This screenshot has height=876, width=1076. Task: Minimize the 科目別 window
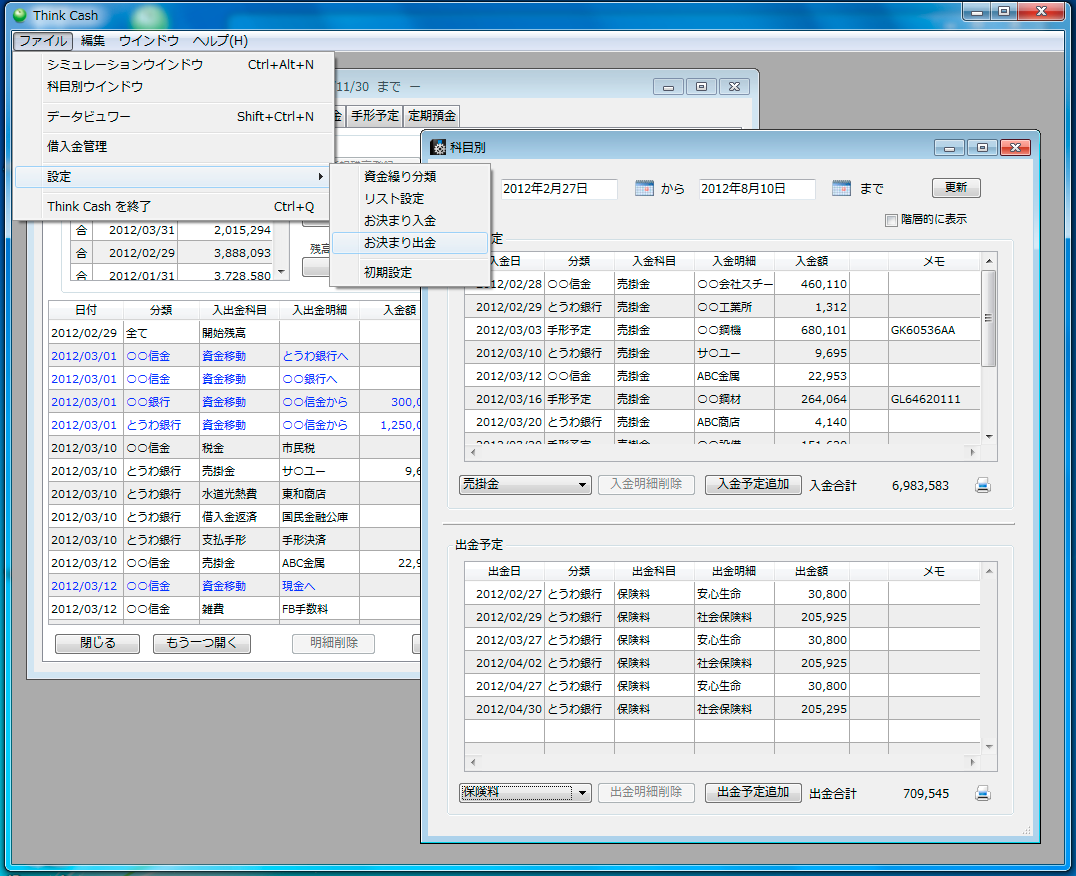coord(949,147)
